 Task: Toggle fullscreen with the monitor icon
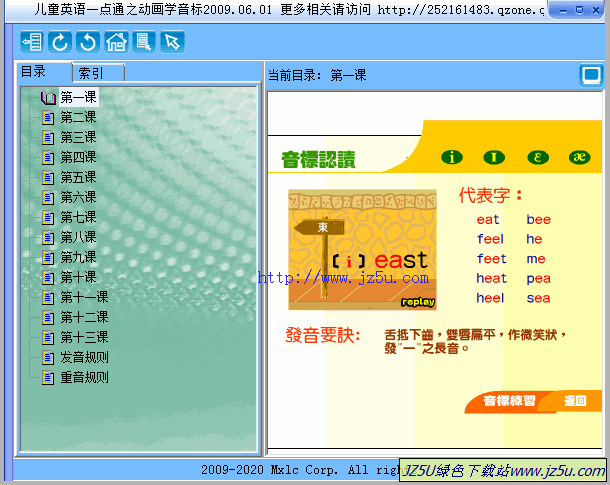591,75
